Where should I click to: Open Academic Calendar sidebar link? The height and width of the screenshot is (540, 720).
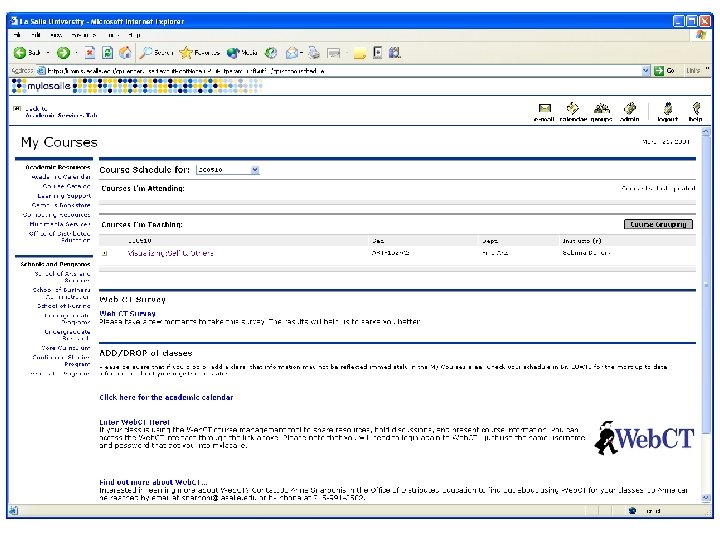(61, 177)
